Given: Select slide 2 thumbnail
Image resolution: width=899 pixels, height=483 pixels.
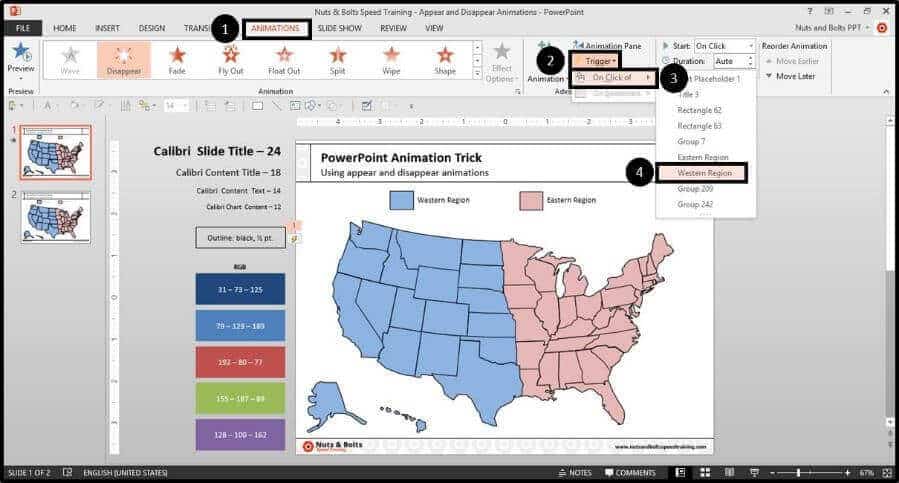Looking at the screenshot, I should coord(56,217).
